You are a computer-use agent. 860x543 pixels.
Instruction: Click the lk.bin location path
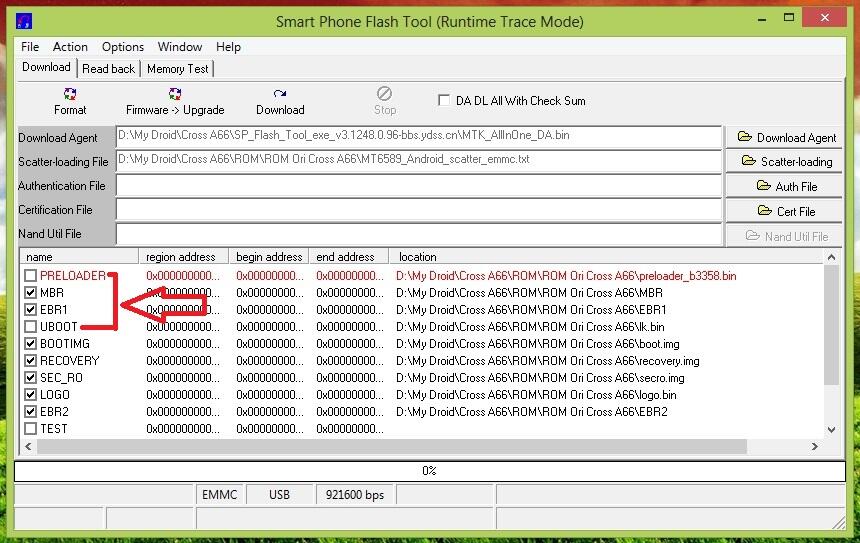point(530,326)
